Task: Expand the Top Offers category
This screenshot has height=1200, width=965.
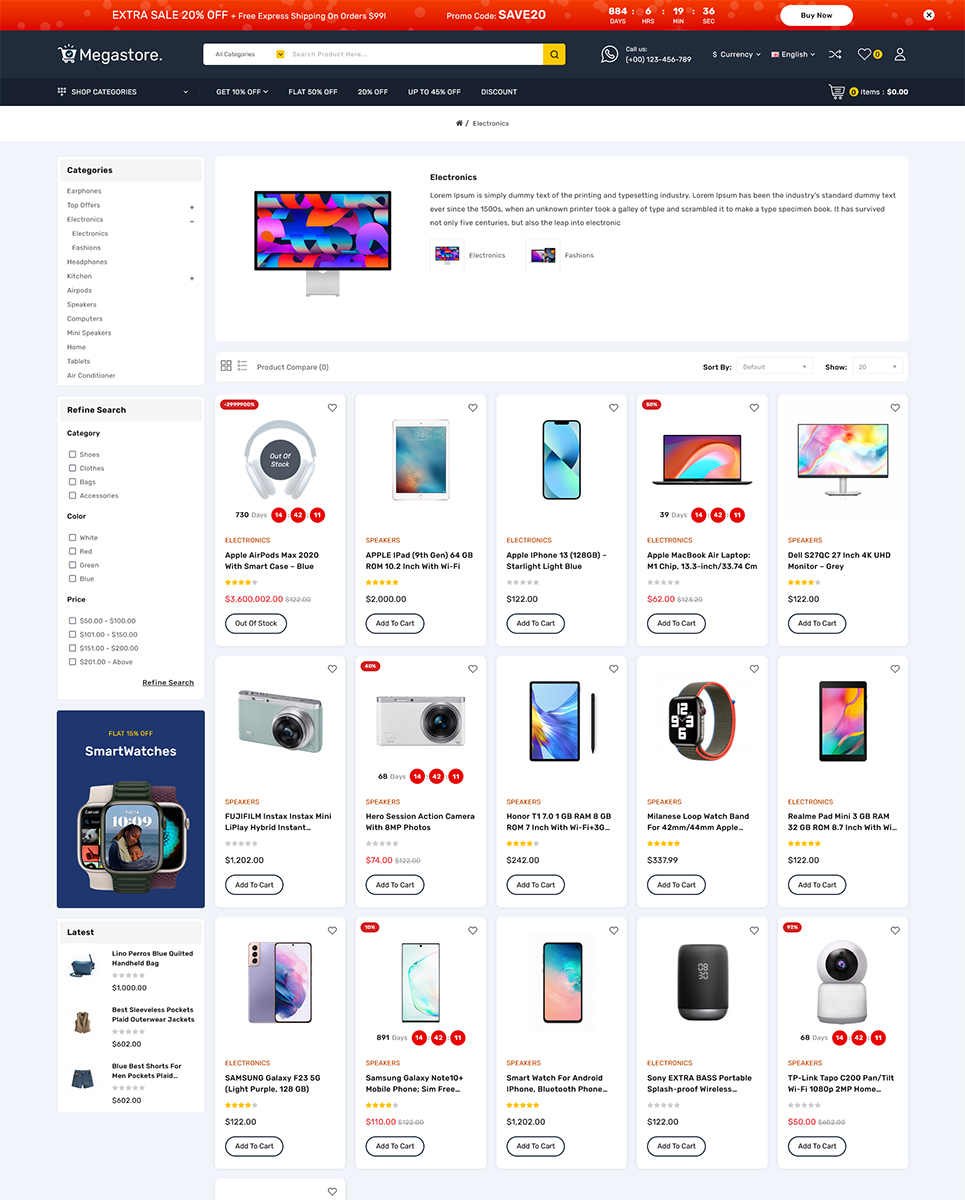Action: [192, 206]
